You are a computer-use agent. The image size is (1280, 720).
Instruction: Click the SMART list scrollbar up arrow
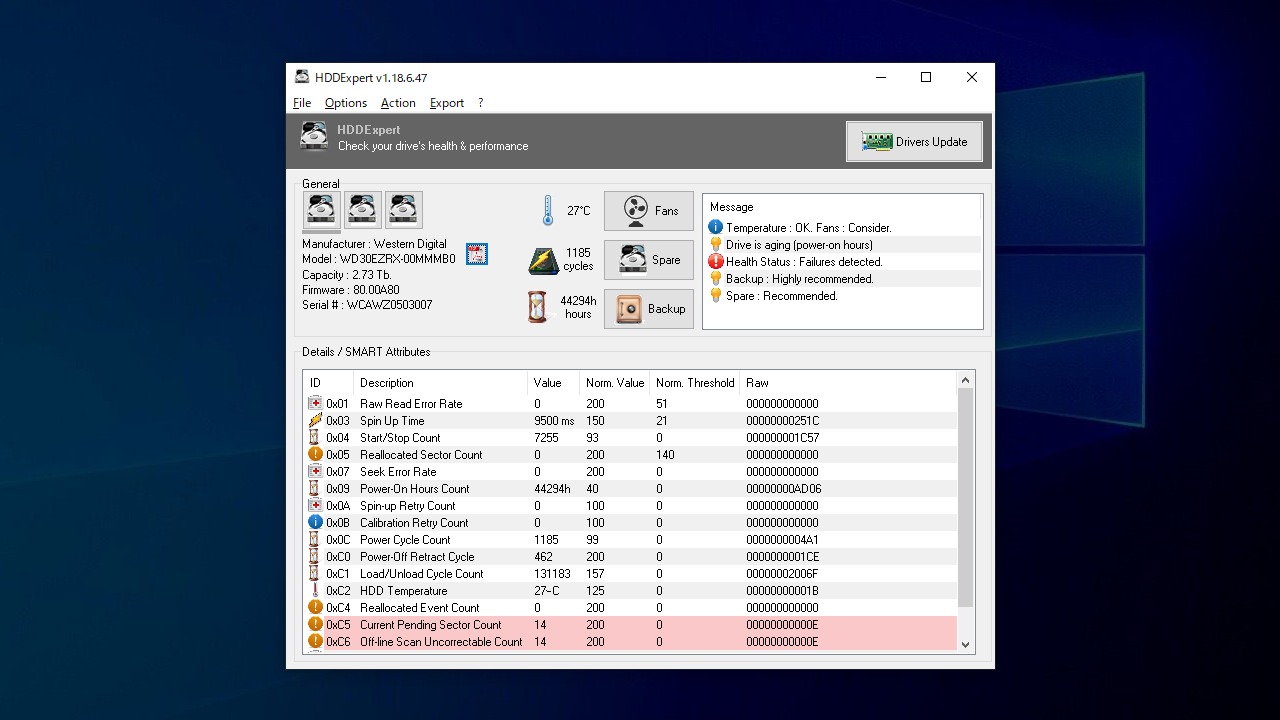pyautogui.click(x=965, y=380)
